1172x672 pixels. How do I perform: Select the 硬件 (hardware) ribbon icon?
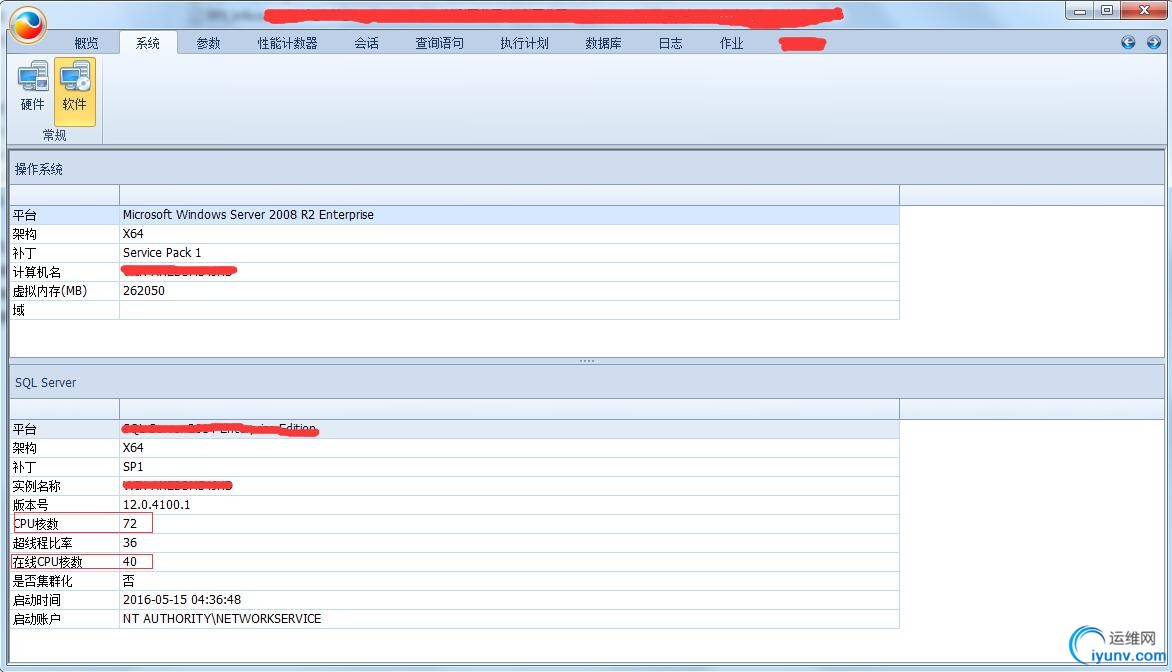(33, 87)
